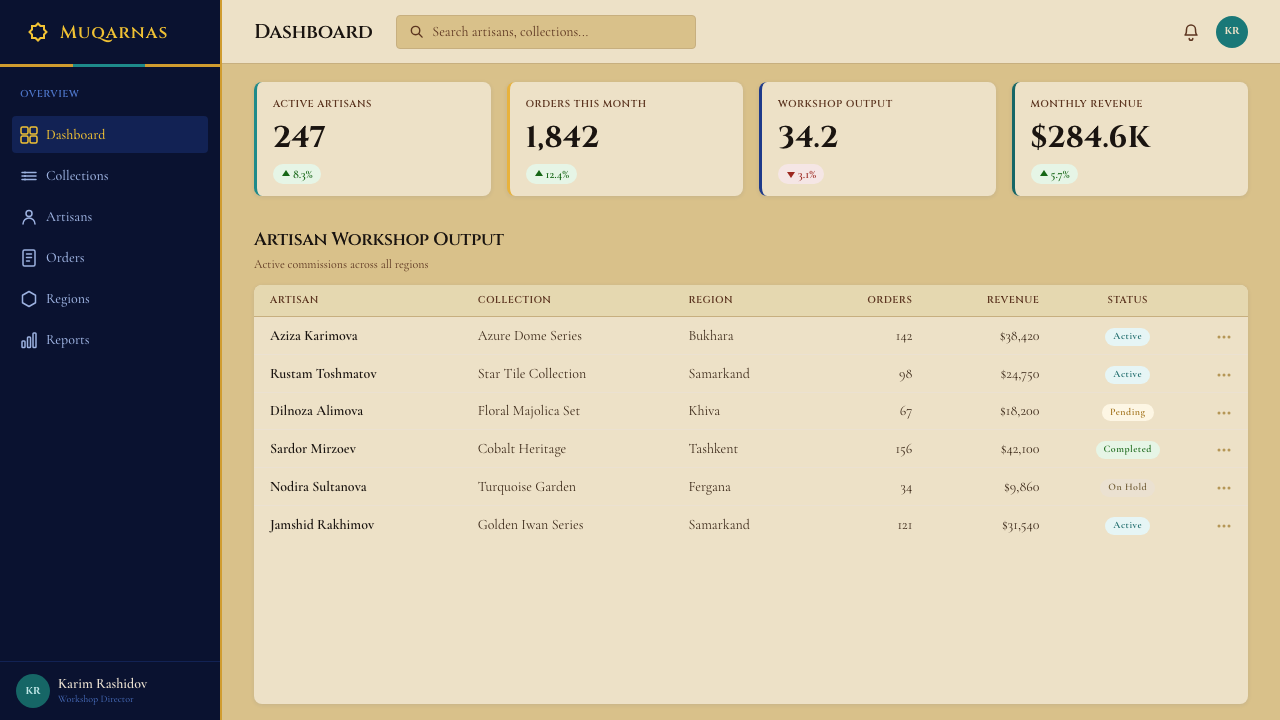
Task: Click the 3.1% decrease badge
Action: [x=801, y=174]
